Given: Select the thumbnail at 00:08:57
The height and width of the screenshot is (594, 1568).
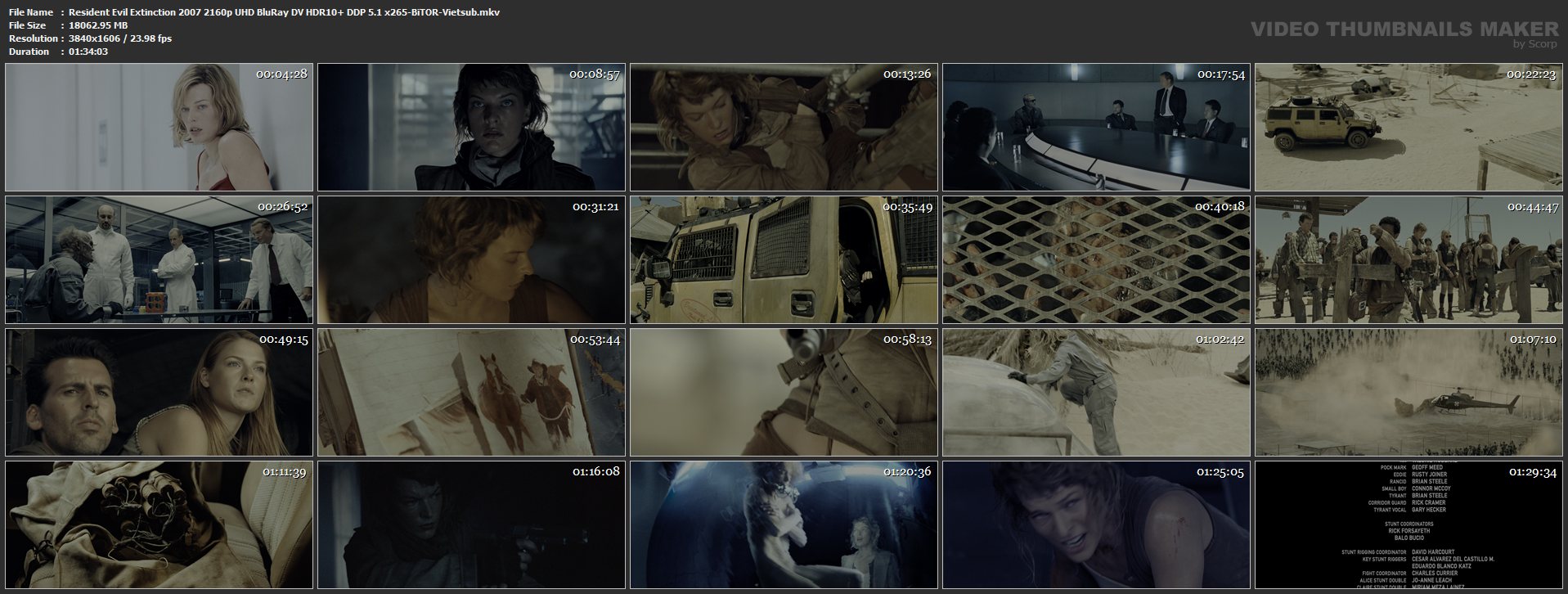Looking at the screenshot, I should [x=471, y=128].
